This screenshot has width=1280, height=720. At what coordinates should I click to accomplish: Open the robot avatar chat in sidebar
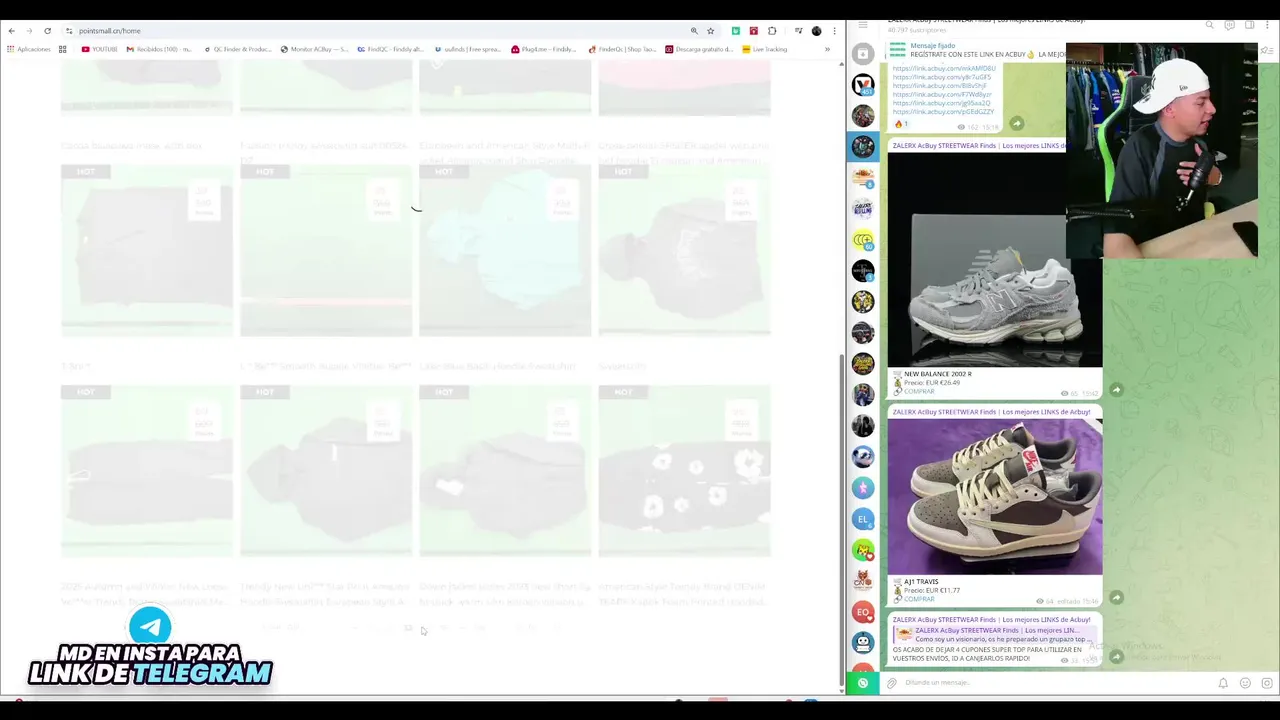click(x=863, y=643)
